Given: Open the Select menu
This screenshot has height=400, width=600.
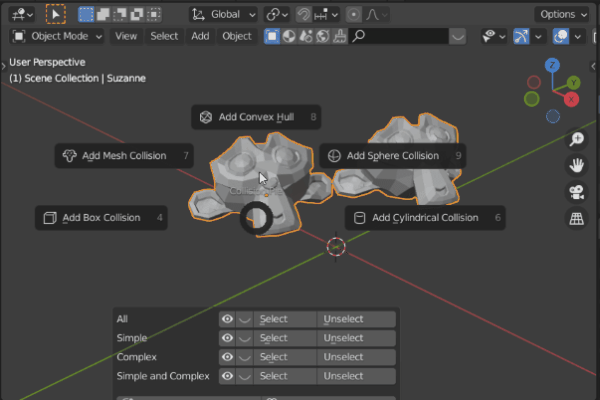Looking at the screenshot, I should click(x=164, y=36).
